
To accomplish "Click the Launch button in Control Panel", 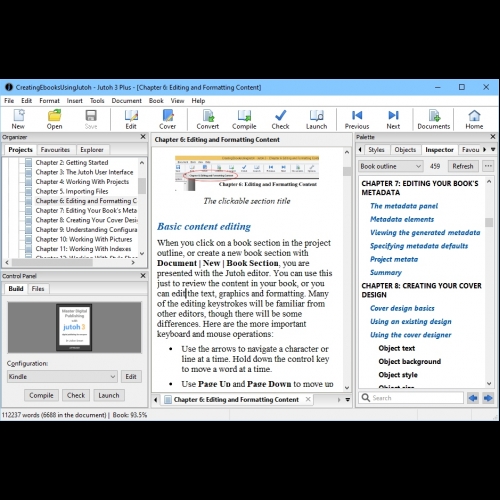I will [x=109, y=395].
